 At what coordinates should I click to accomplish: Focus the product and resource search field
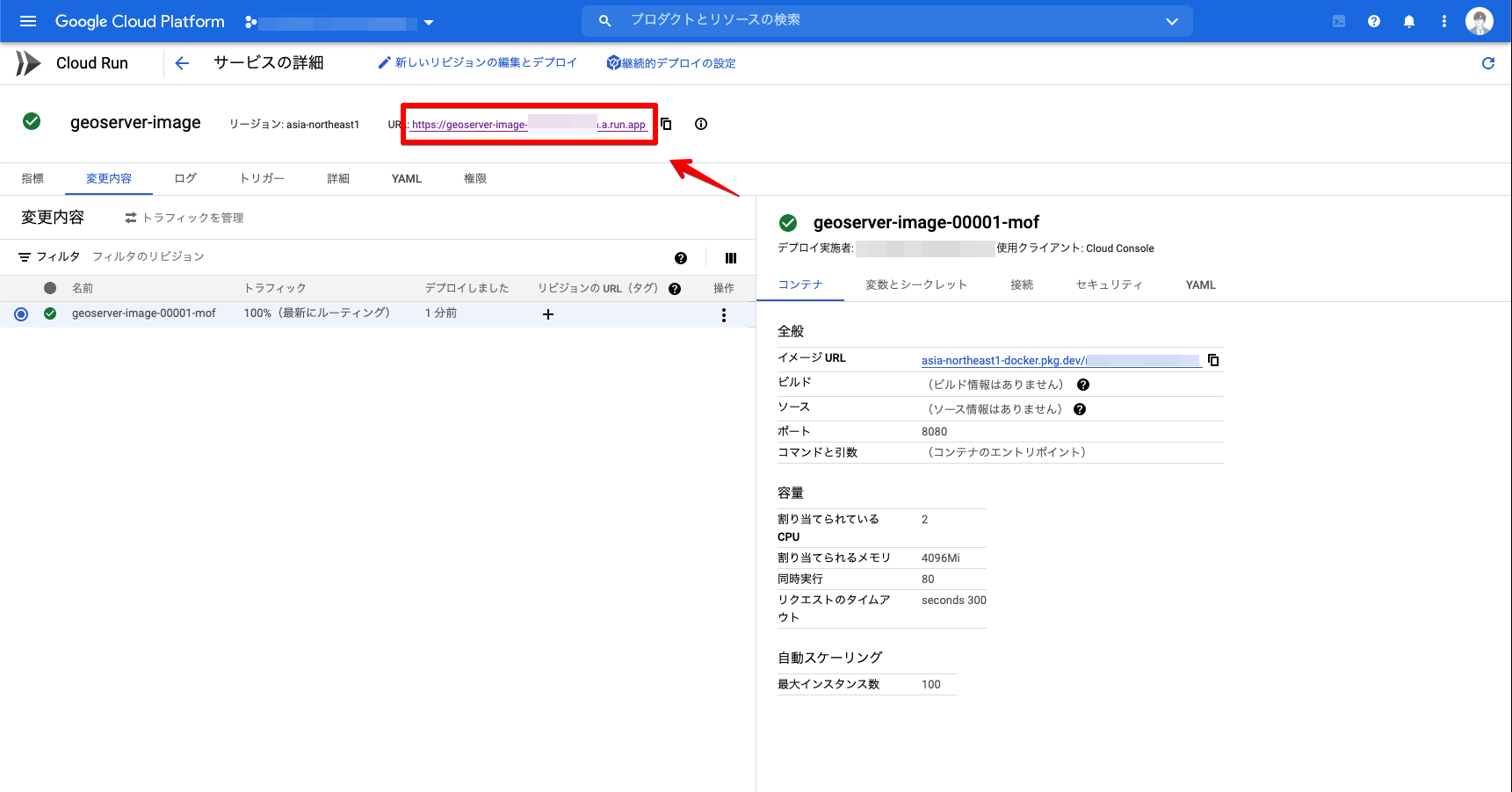[887, 20]
